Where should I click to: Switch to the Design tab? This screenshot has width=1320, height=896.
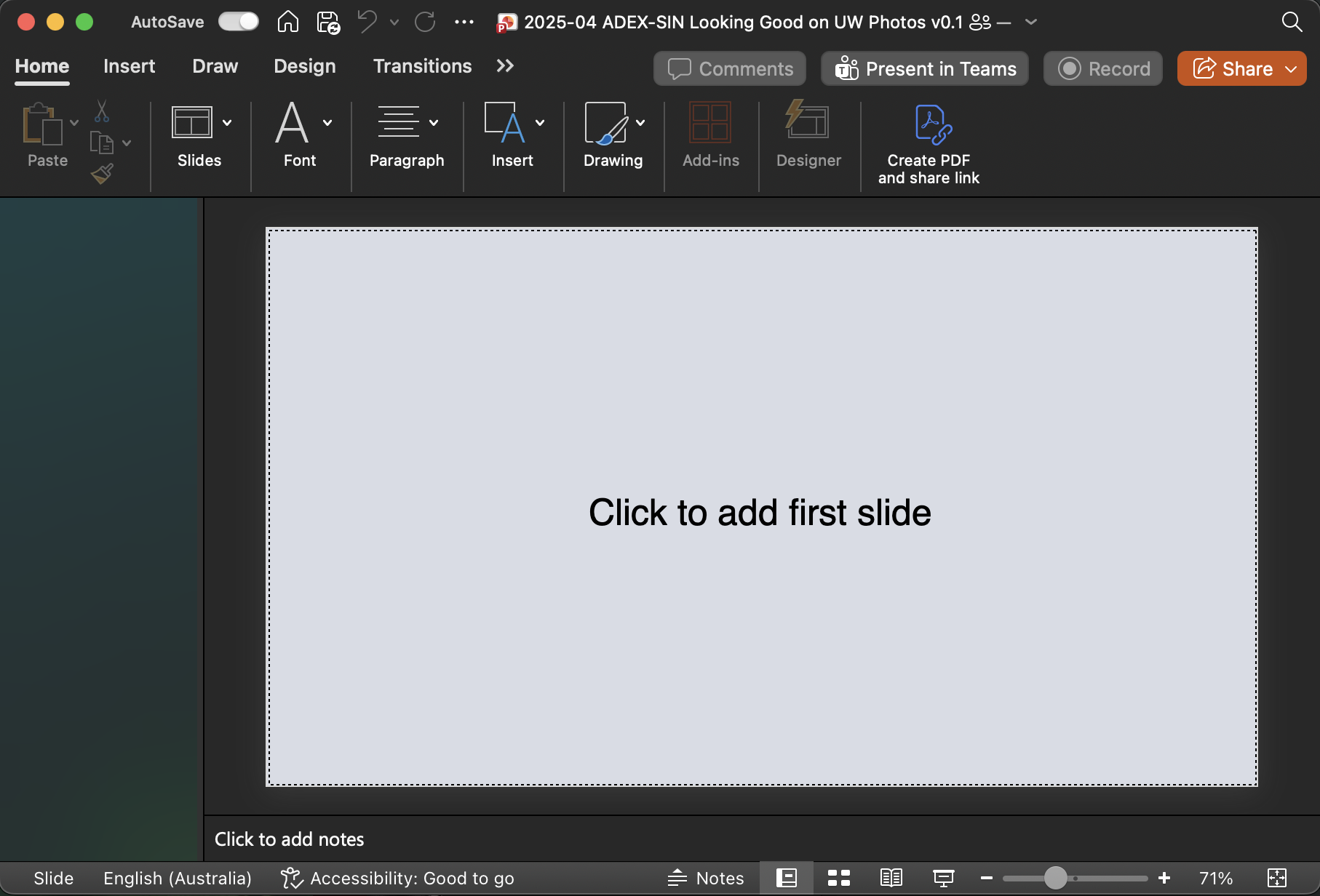coord(305,66)
